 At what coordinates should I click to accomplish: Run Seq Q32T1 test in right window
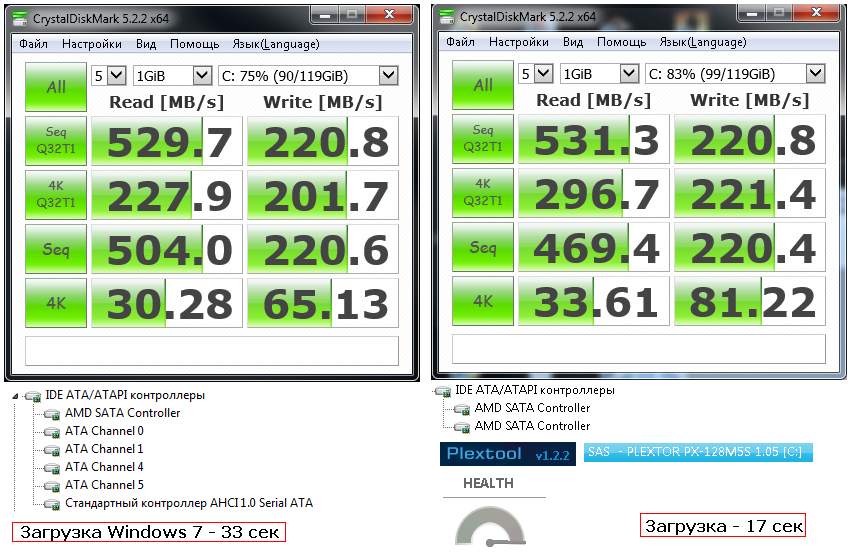pos(483,139)
